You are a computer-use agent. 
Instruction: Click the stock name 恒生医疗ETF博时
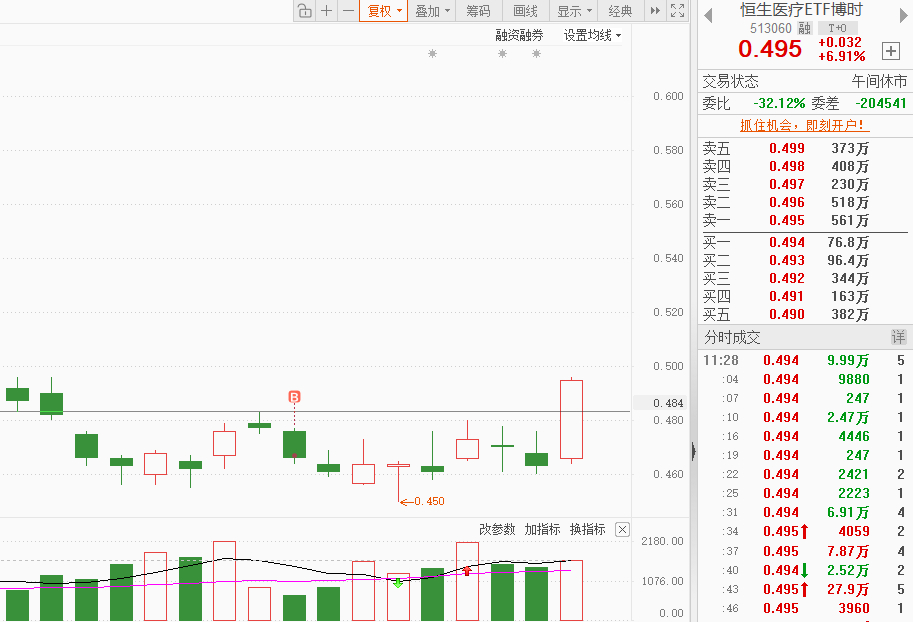click(801, 9)
